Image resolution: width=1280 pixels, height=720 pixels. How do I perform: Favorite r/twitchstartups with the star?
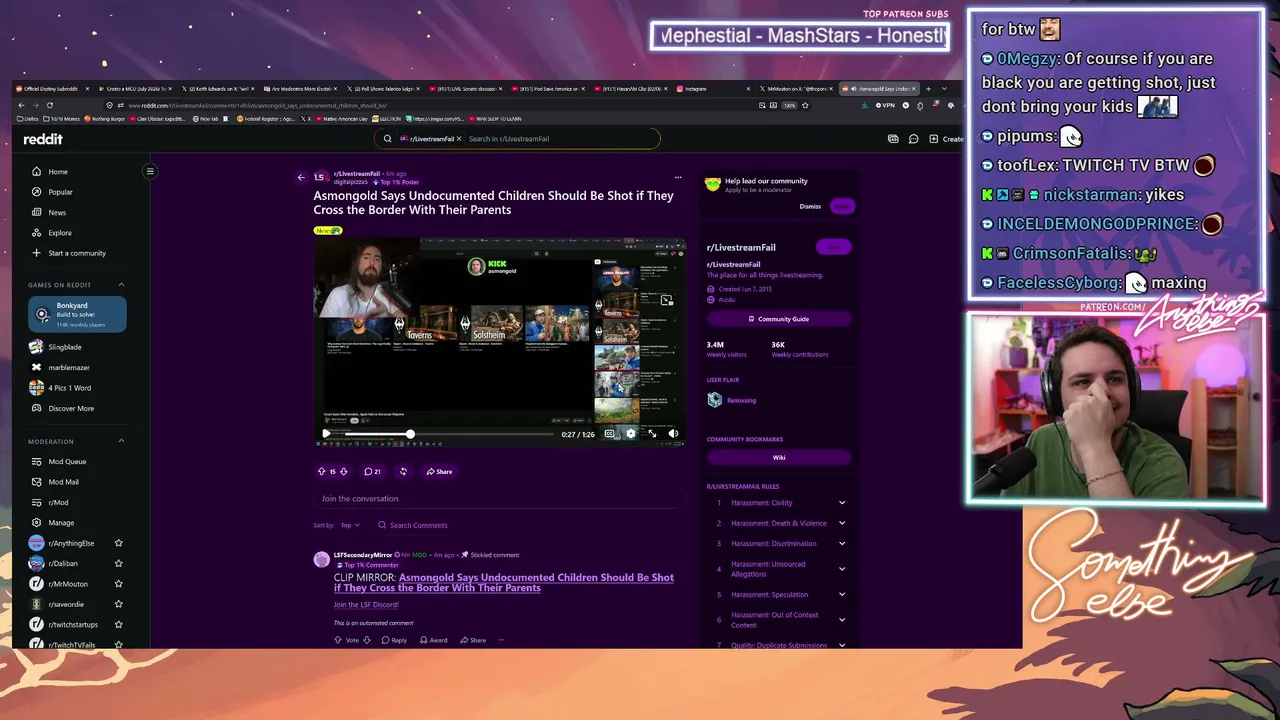pyautogui.click(x=118, y=624)
